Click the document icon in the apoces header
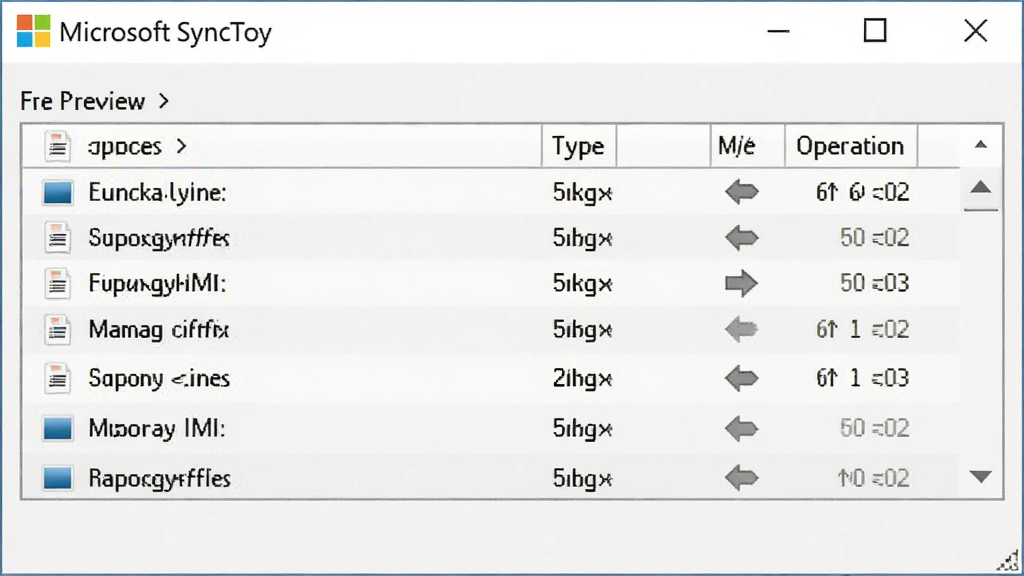Image resolution: width=1024 pixels, height=576 pixels. [x=57, y=146]
